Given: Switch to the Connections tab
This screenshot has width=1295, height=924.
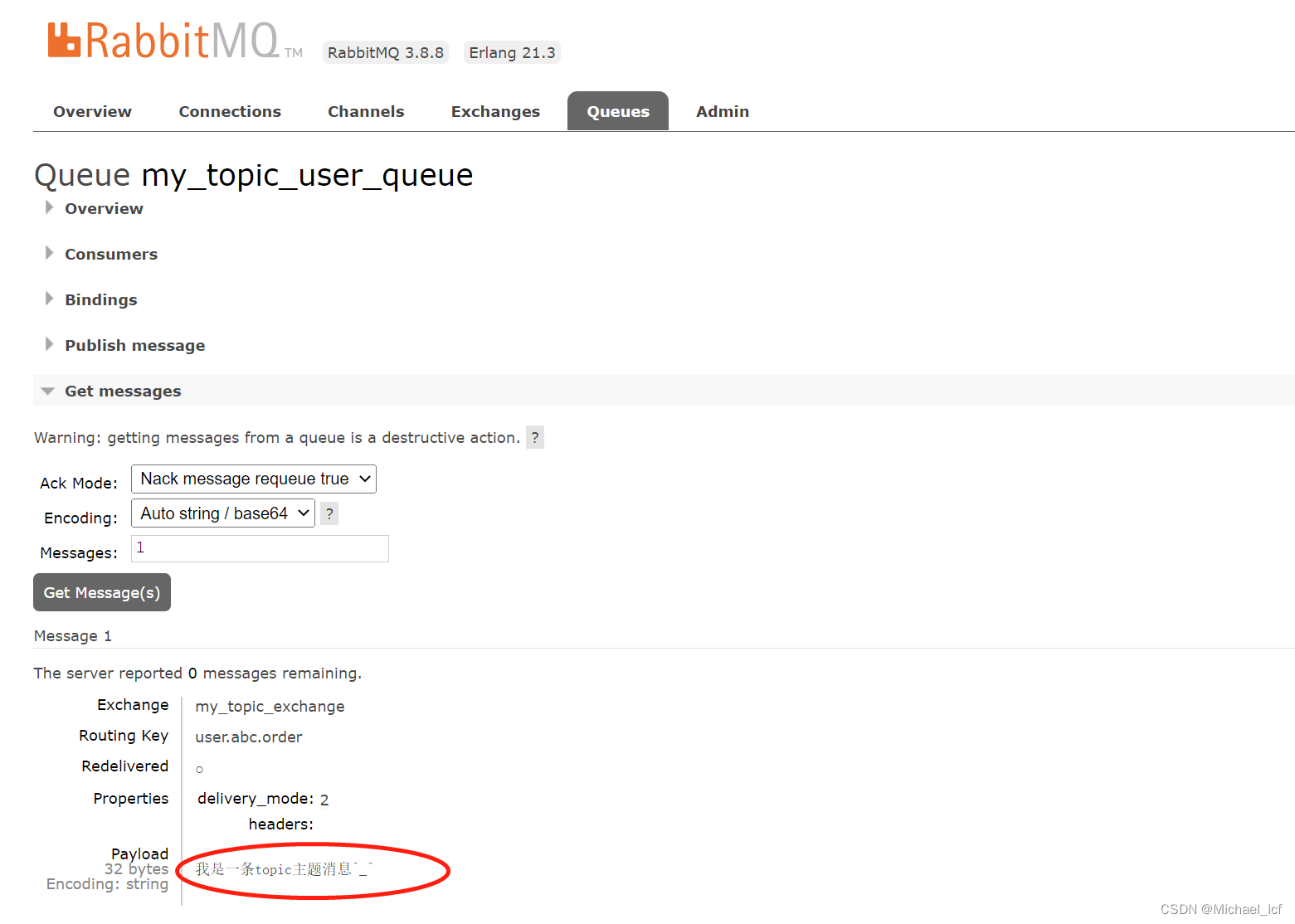Looking at the screenshot, I should pos(230,111).
